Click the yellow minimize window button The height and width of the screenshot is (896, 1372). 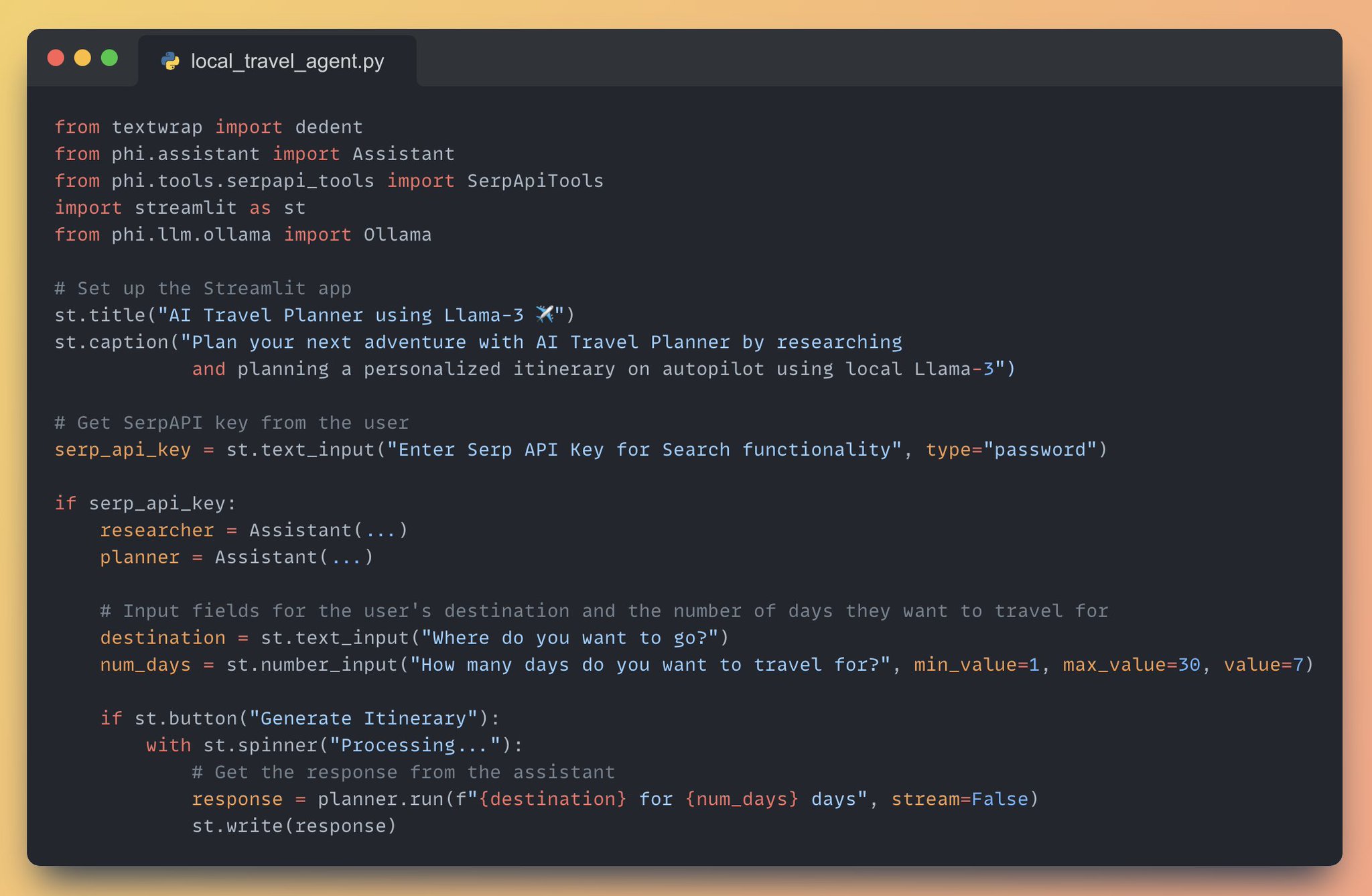click(82, 58)
